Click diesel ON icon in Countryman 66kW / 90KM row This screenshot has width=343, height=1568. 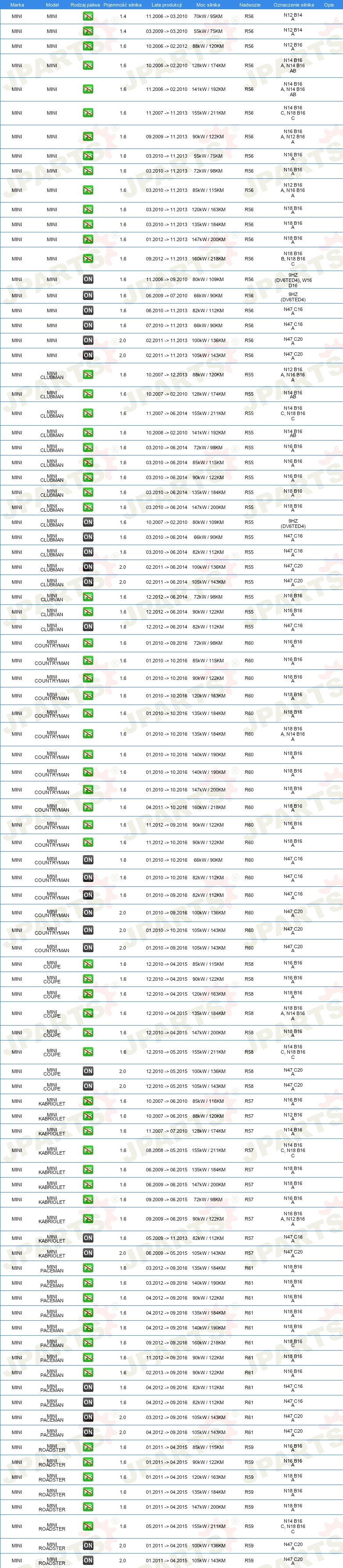coord(88,860)
